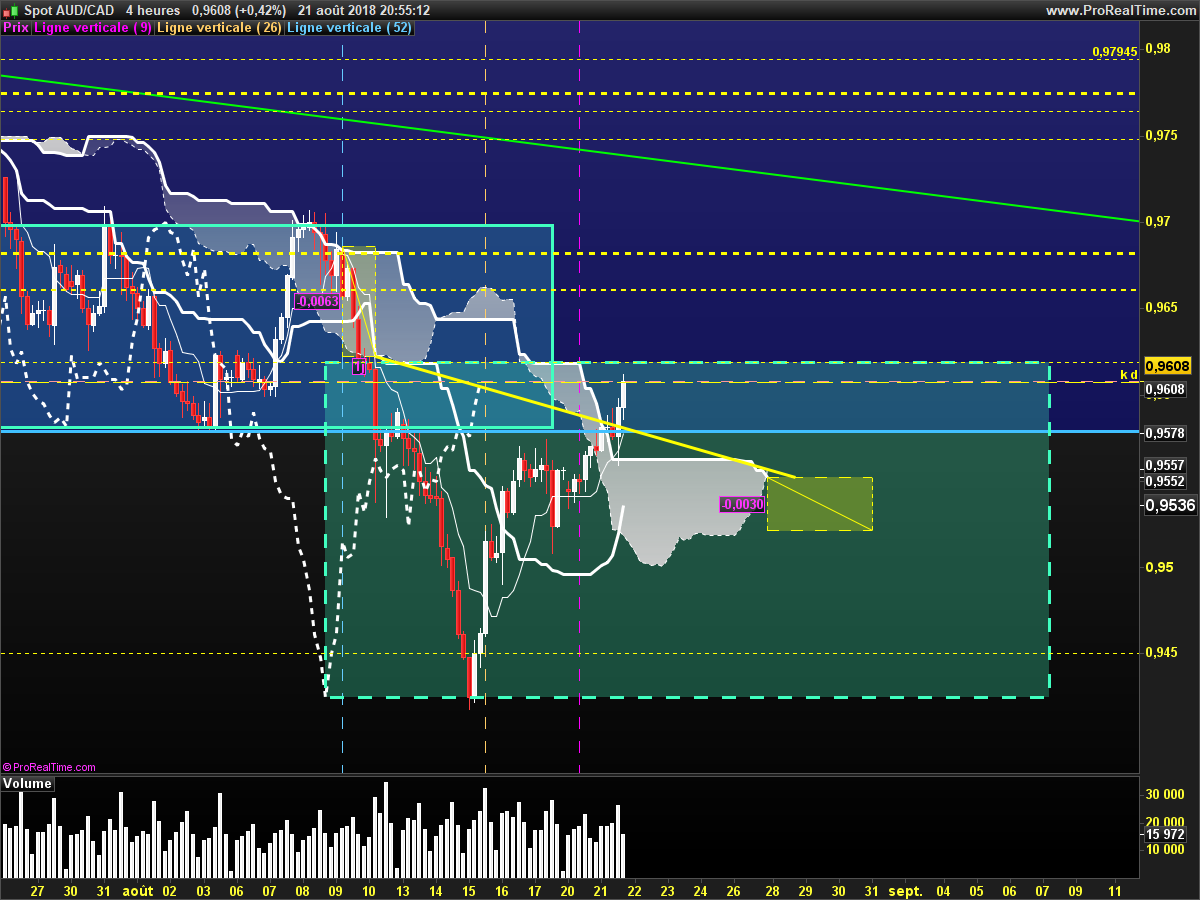Select Ligne verticale (26) label
This screenshot has width=1200, height=900.
click(x=219, y=28)
